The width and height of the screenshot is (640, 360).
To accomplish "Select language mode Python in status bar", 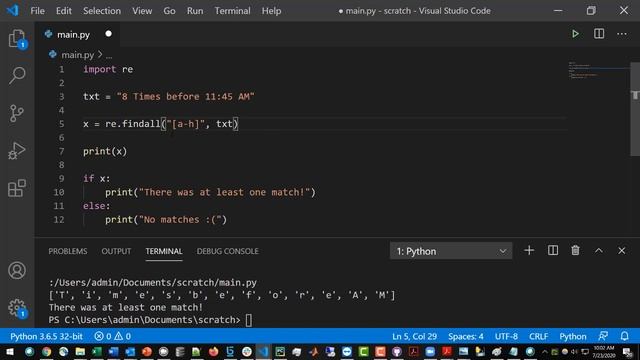I will [x=573, y=336].
